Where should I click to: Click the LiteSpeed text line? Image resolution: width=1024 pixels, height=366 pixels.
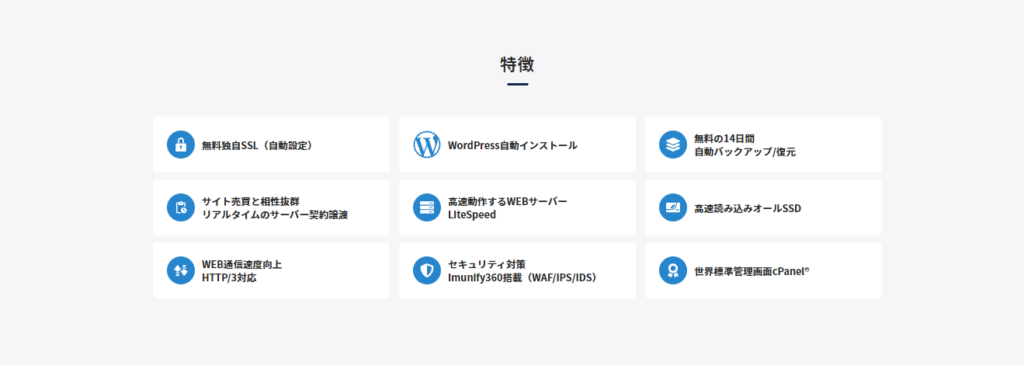point(472,214)
